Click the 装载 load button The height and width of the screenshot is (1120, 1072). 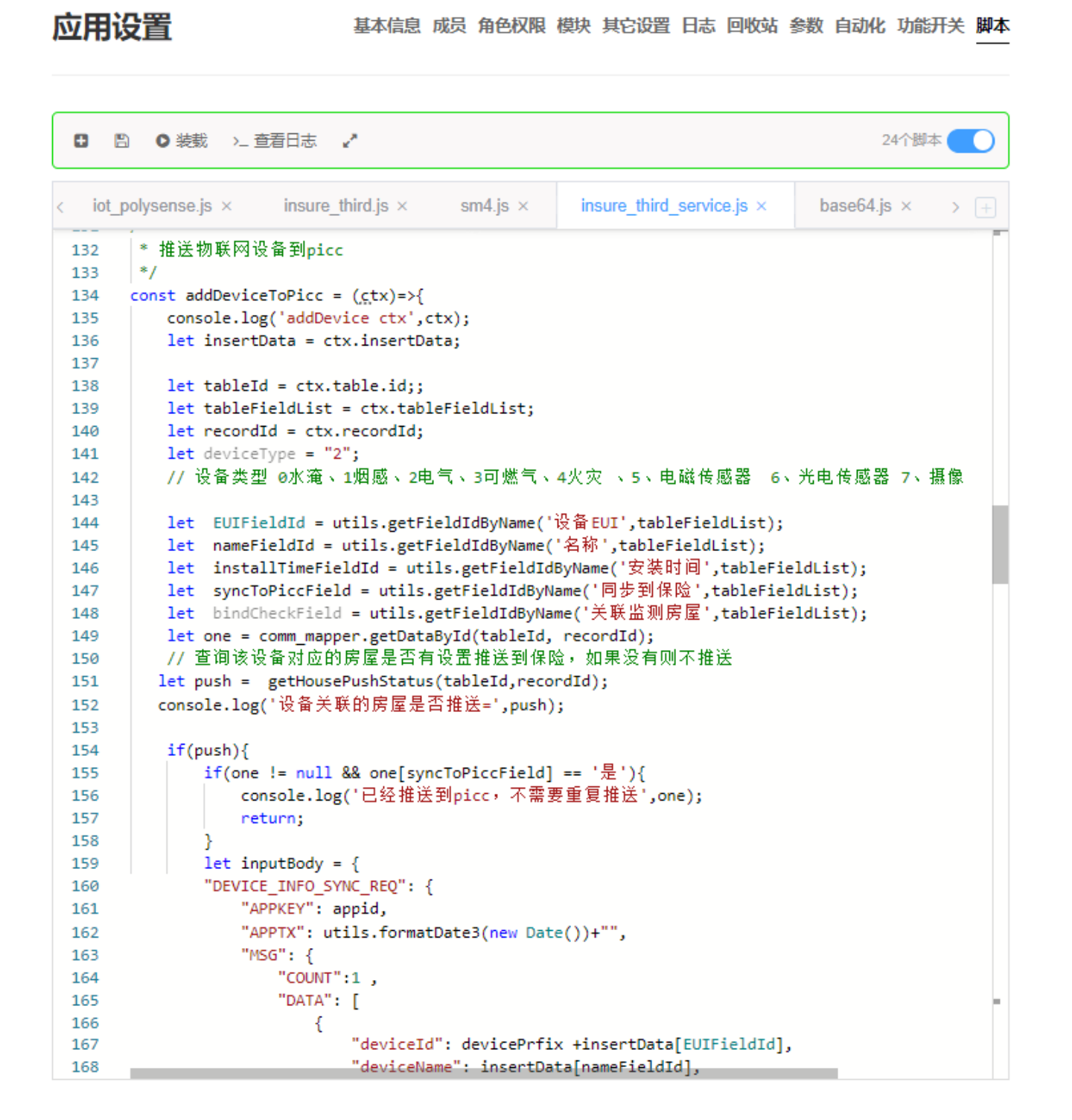pyautogui.click(x=182, y=141)
